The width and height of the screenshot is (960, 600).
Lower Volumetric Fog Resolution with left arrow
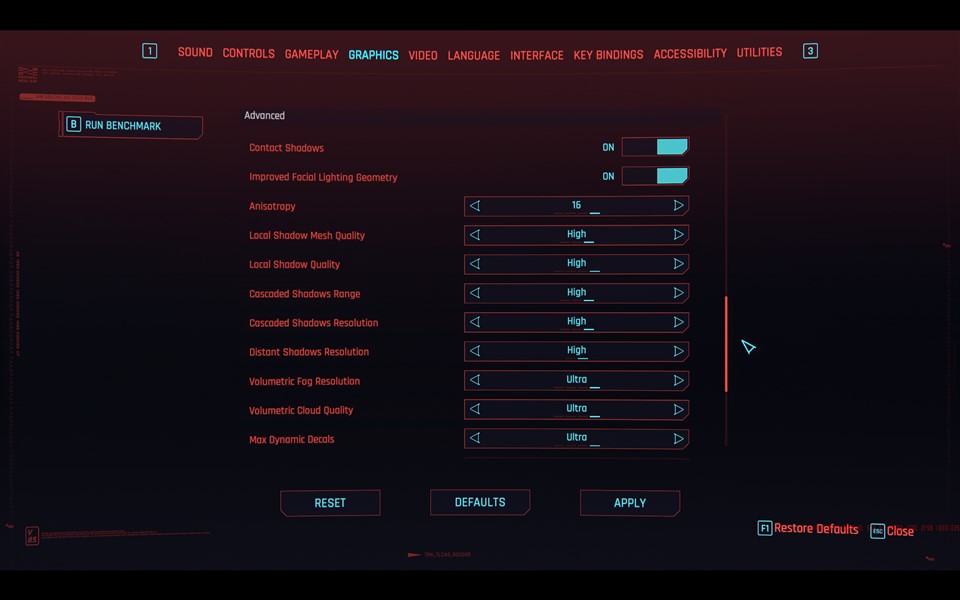475,381
